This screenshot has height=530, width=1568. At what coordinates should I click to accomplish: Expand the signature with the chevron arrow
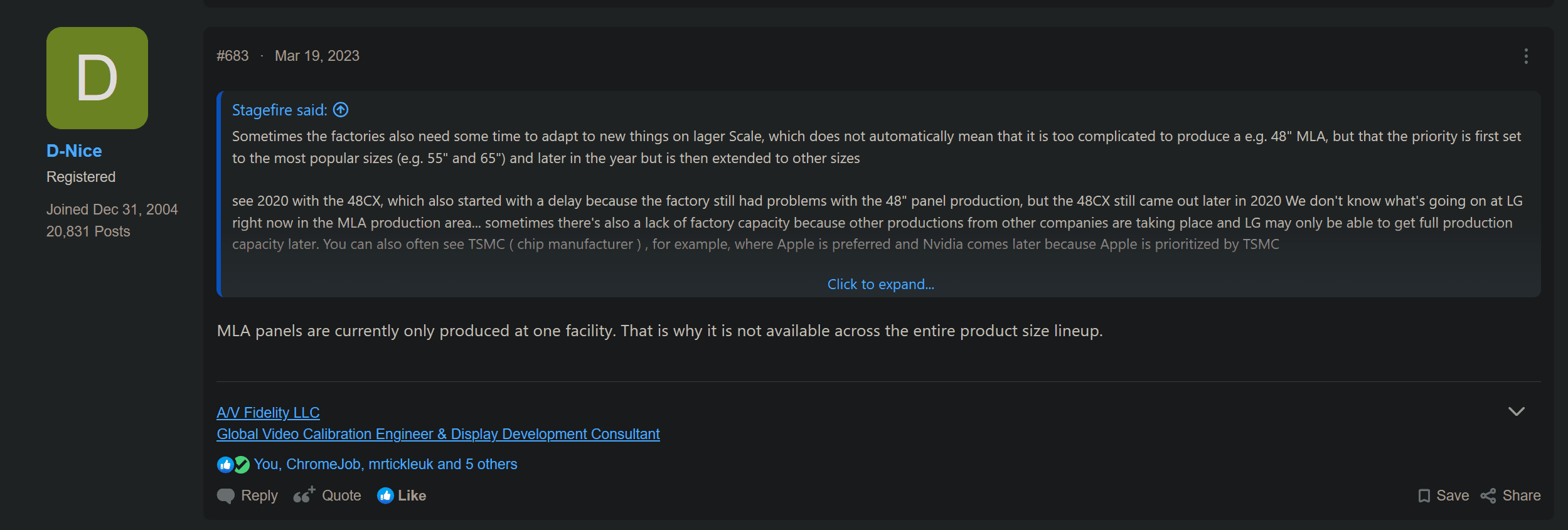(1517, 411)
